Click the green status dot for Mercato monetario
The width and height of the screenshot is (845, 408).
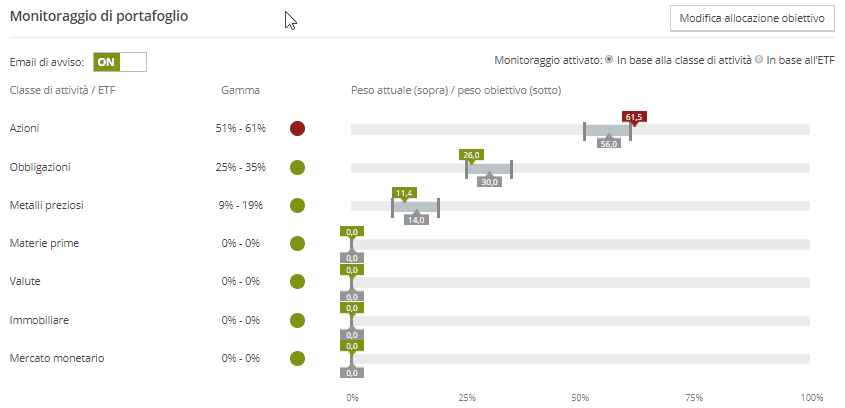click(297, 358)
